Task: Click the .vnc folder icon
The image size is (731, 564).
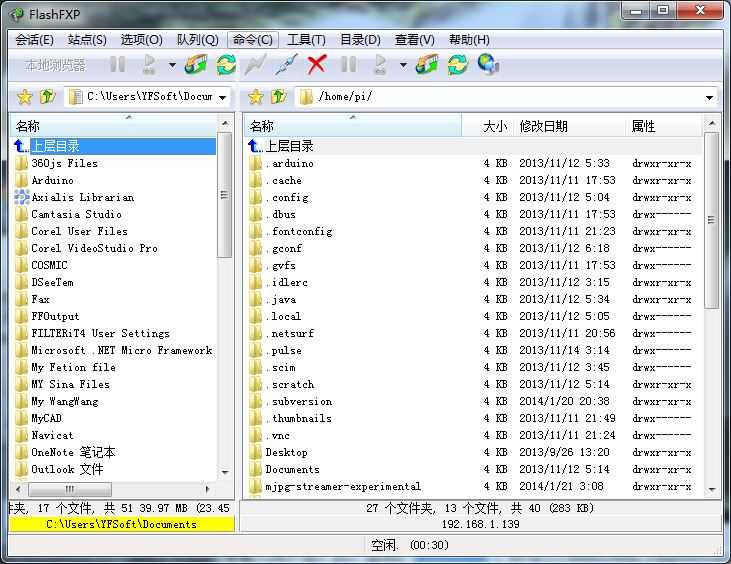Action: (255, 435)
